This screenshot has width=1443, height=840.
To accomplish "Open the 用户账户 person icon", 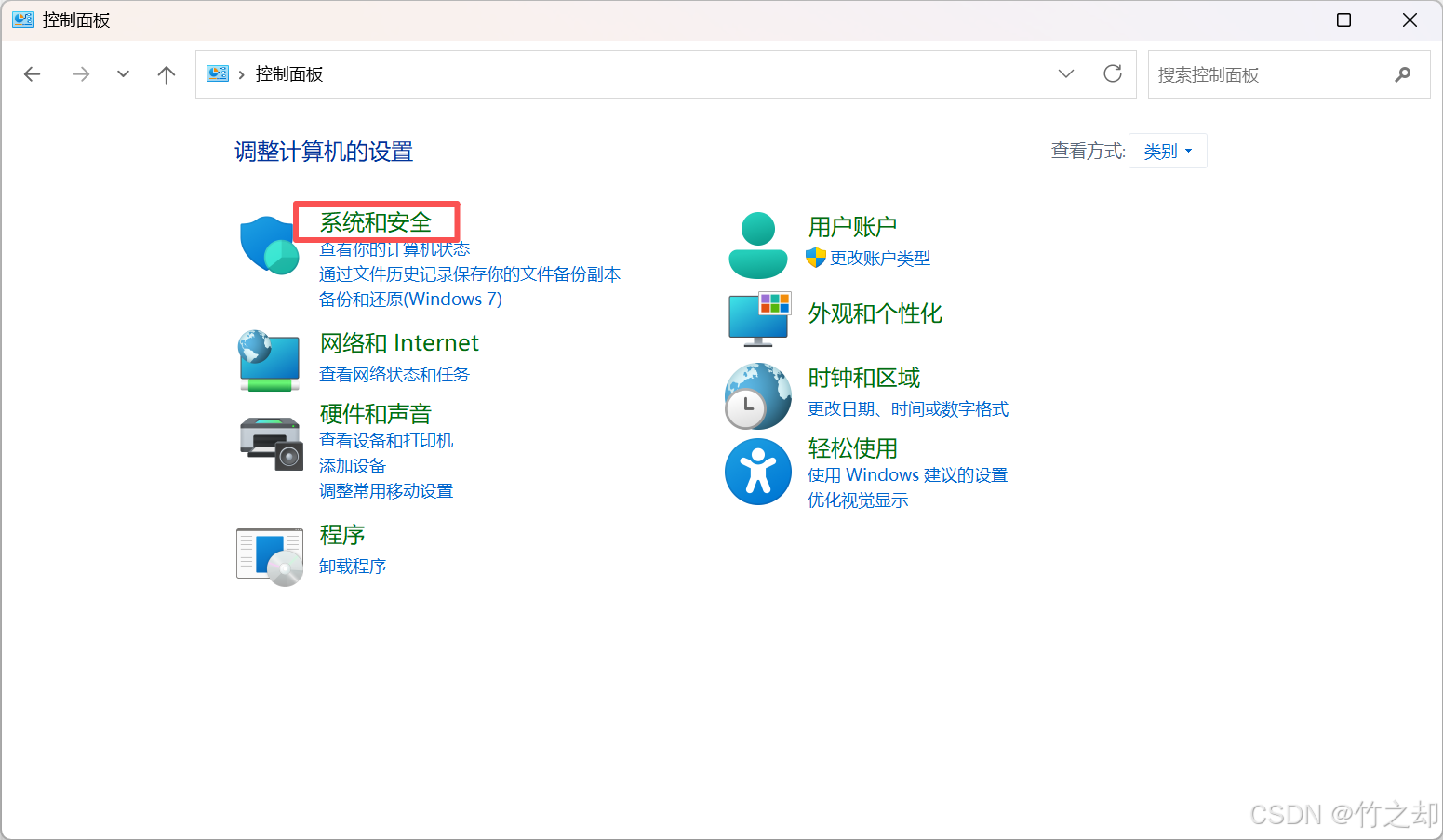I will [758, 246].
